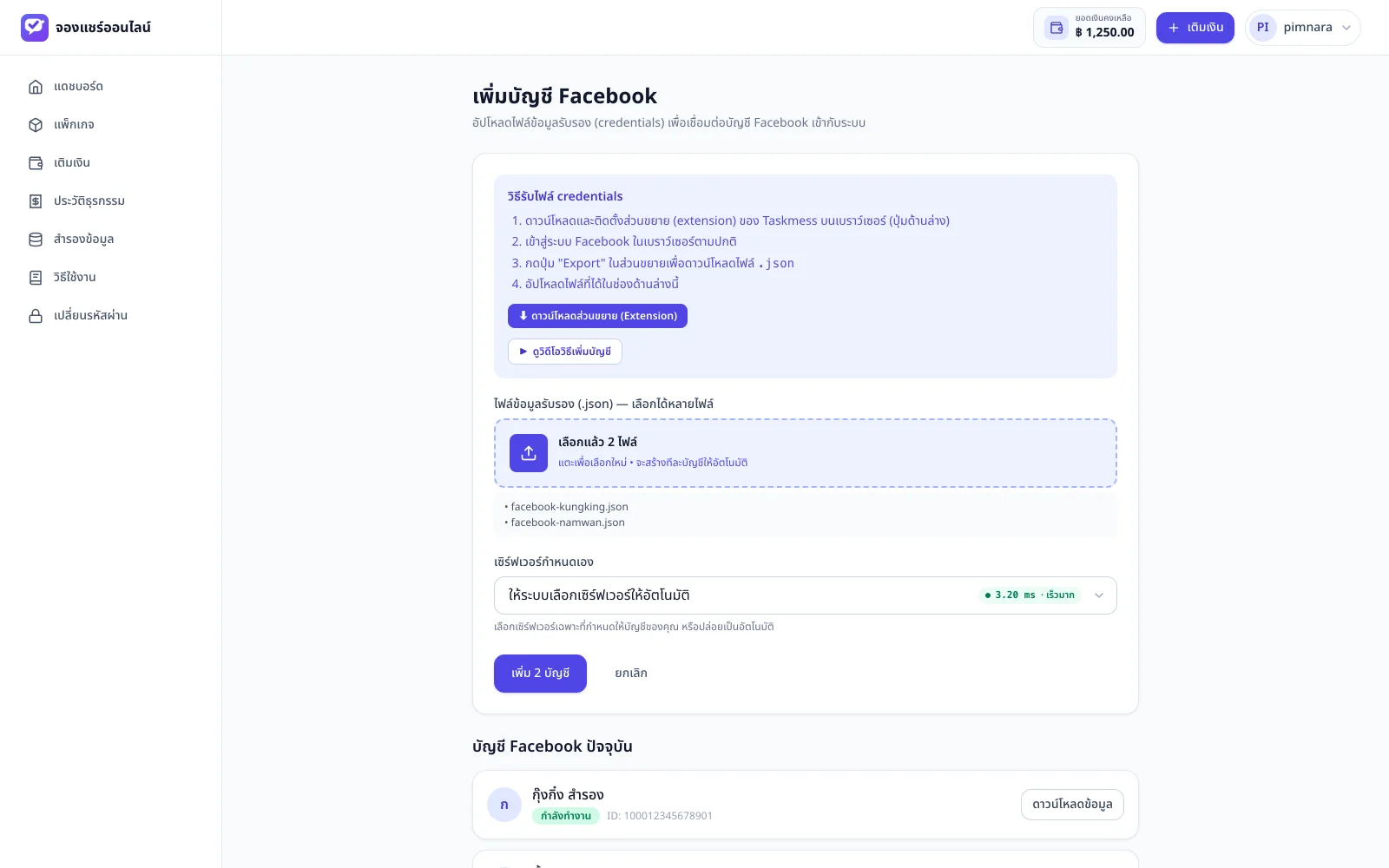This screenshot has height=868, width=1389.
Task: Expand the server selection dropdown
Action: coord(806,595)
